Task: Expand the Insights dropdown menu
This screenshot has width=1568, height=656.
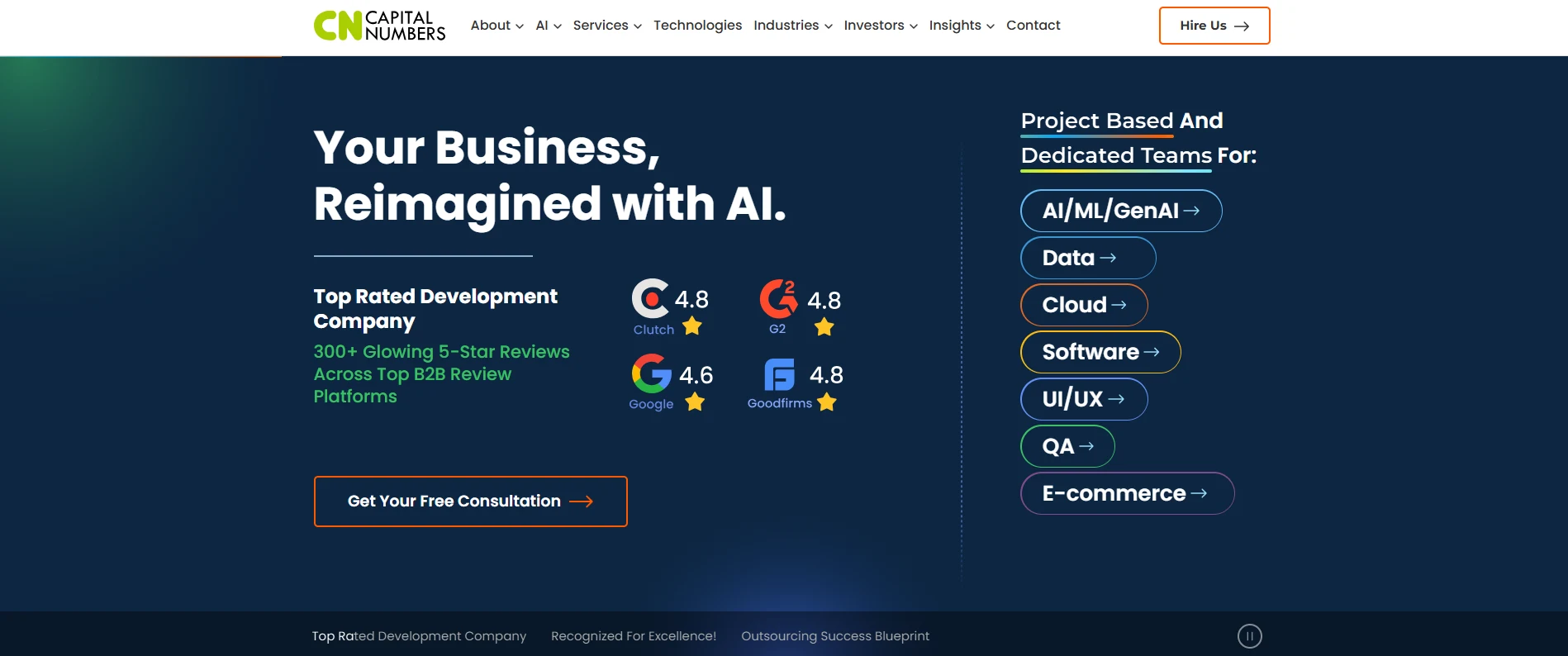Action: pos(962,26)
